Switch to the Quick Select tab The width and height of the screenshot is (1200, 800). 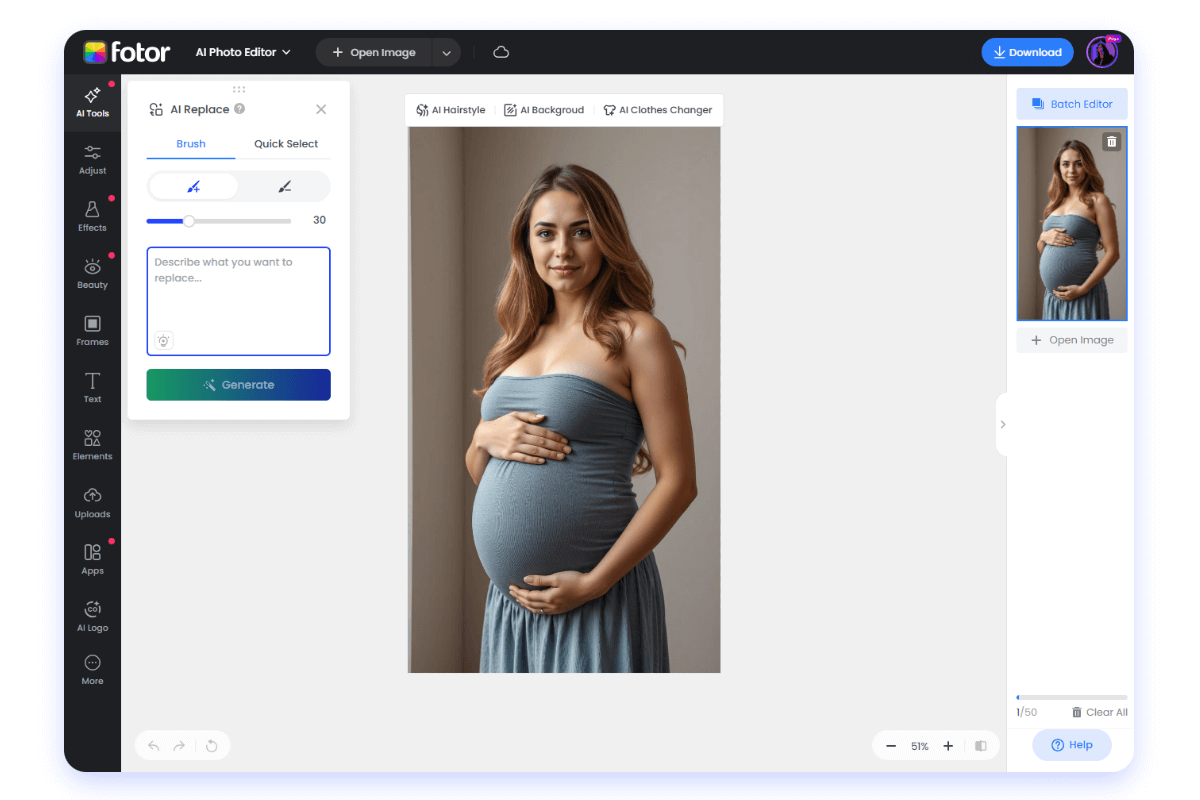(285, 144)
